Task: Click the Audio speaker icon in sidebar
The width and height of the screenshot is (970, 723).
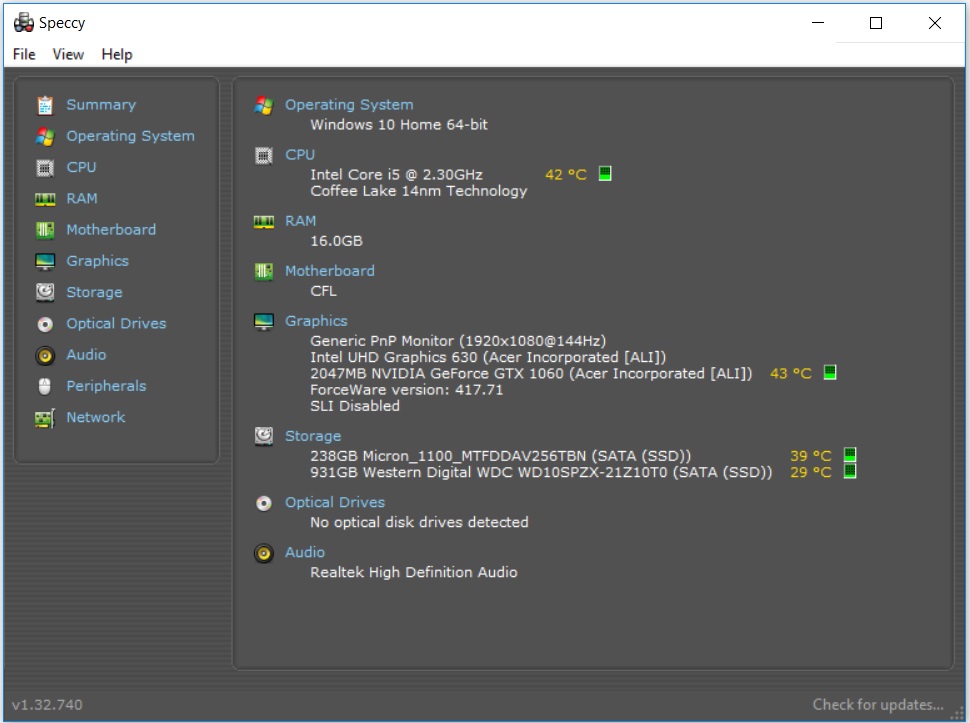Action: (45, 355)
